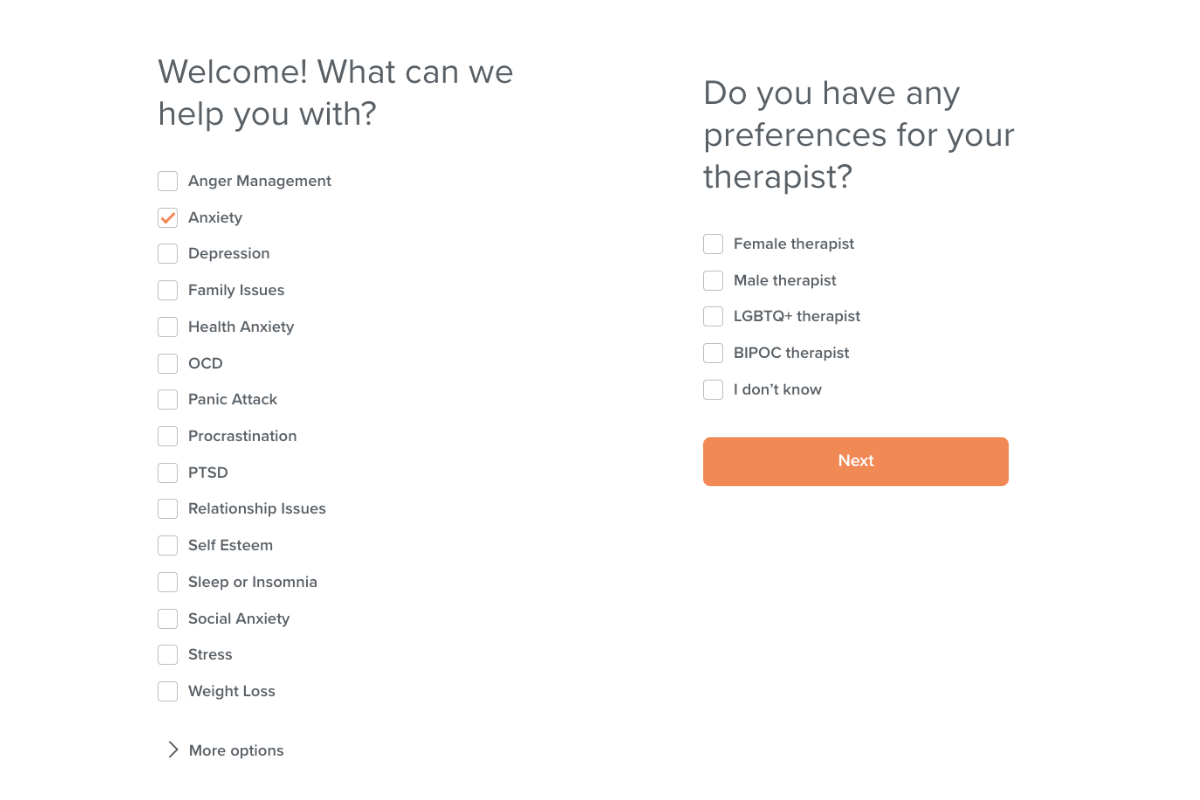
Task: Tick the Procrastination option
Action: [168, 436]
